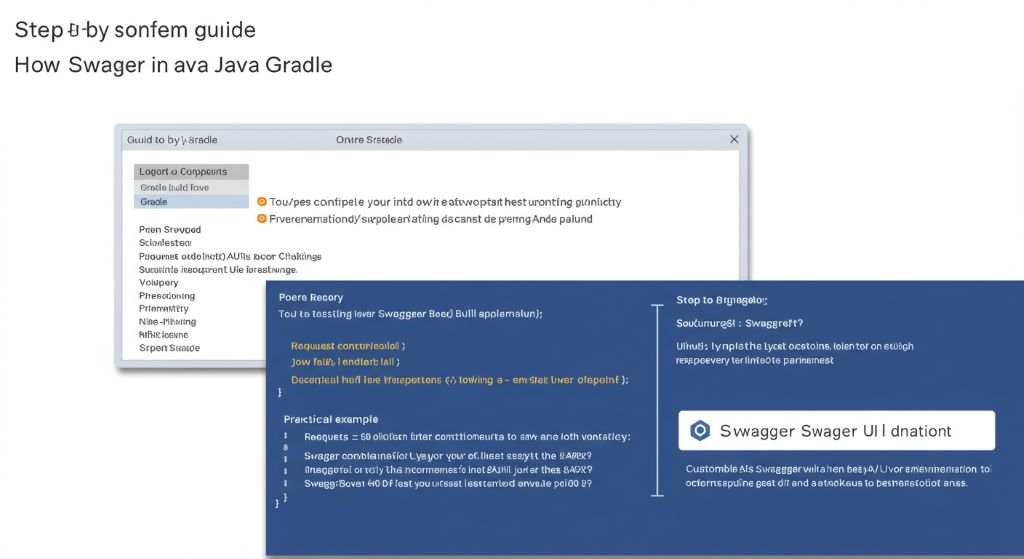
Task: Click 'Rifhlcloesne' in the sidebar
Action: point(164,335)
